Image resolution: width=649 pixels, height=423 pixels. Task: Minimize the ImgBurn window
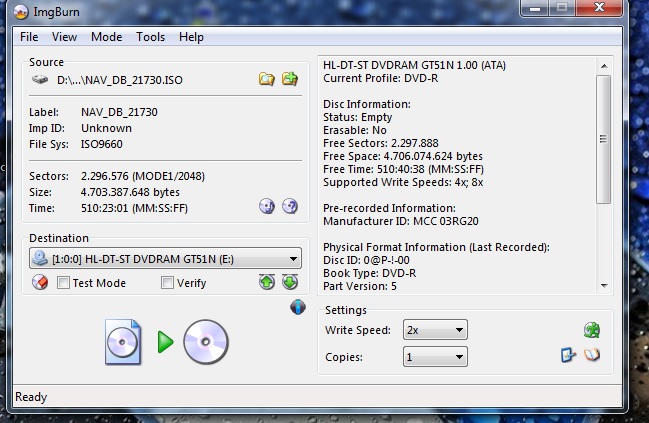[535, 8]
